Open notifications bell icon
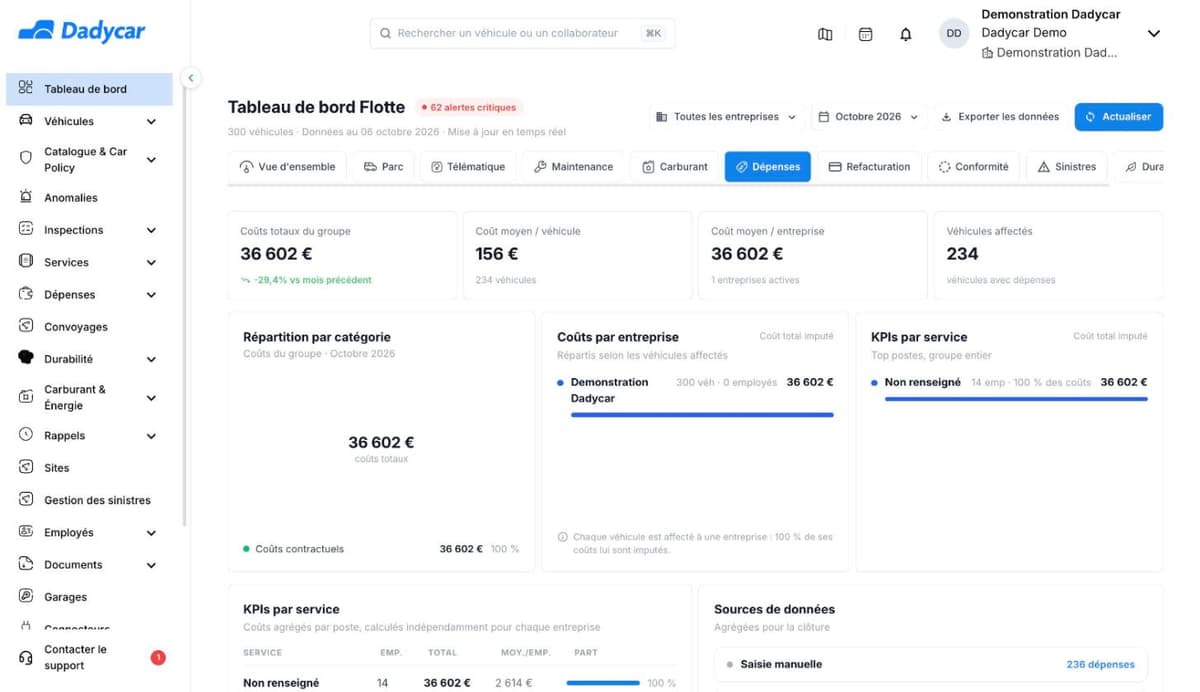This screenshot has width=1200, height=692. (906, 34)
